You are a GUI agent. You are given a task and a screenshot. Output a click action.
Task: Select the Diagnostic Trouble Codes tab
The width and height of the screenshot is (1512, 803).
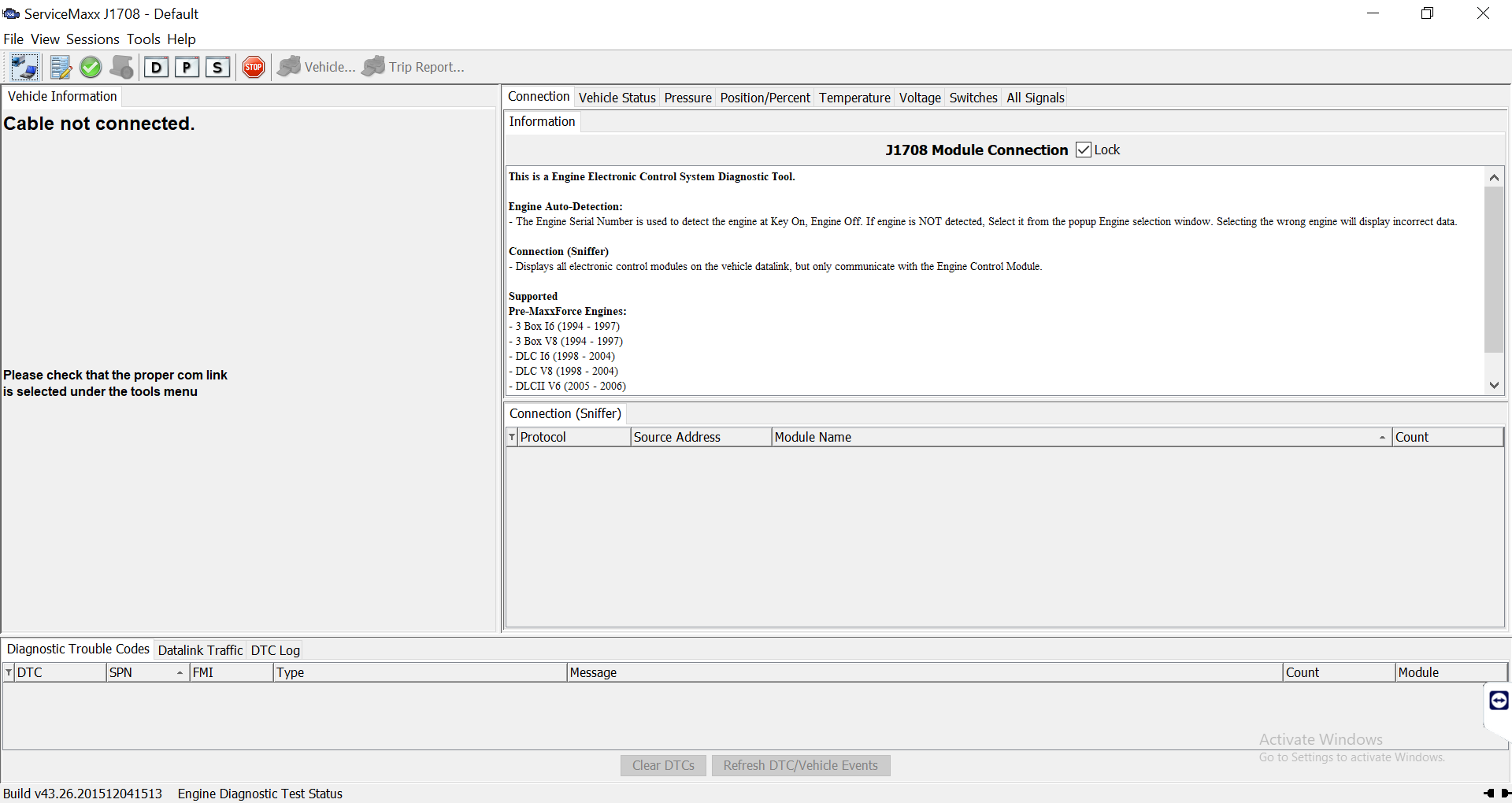tap(78, 649)
